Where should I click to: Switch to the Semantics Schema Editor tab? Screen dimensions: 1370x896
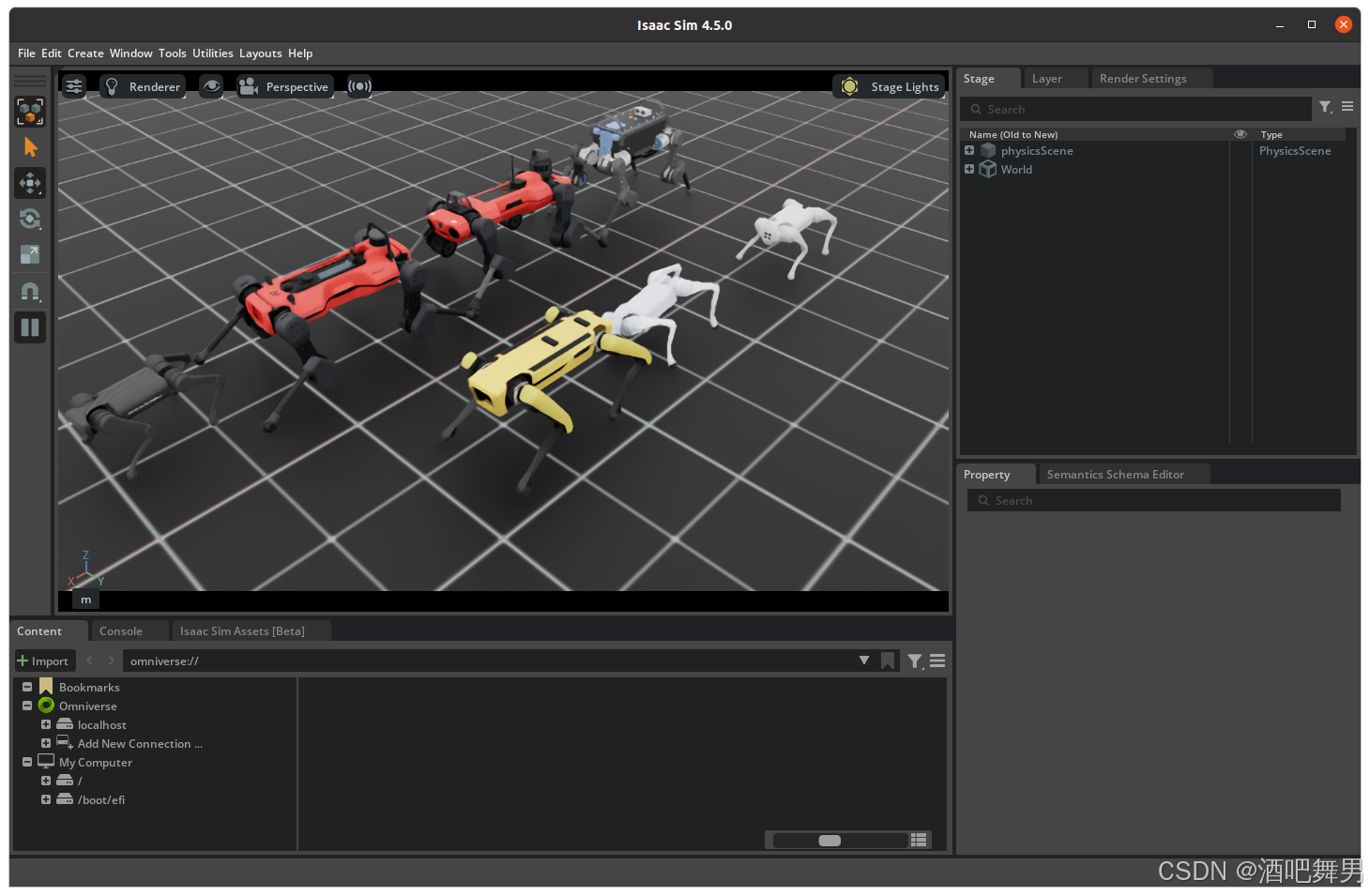1124,475
